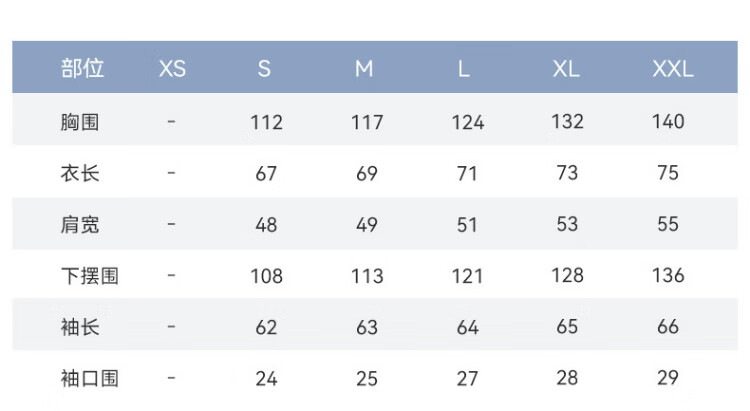750x411 pixels.
Task: Click the 衣长 value 71 for size L
Action: (467, 173)
